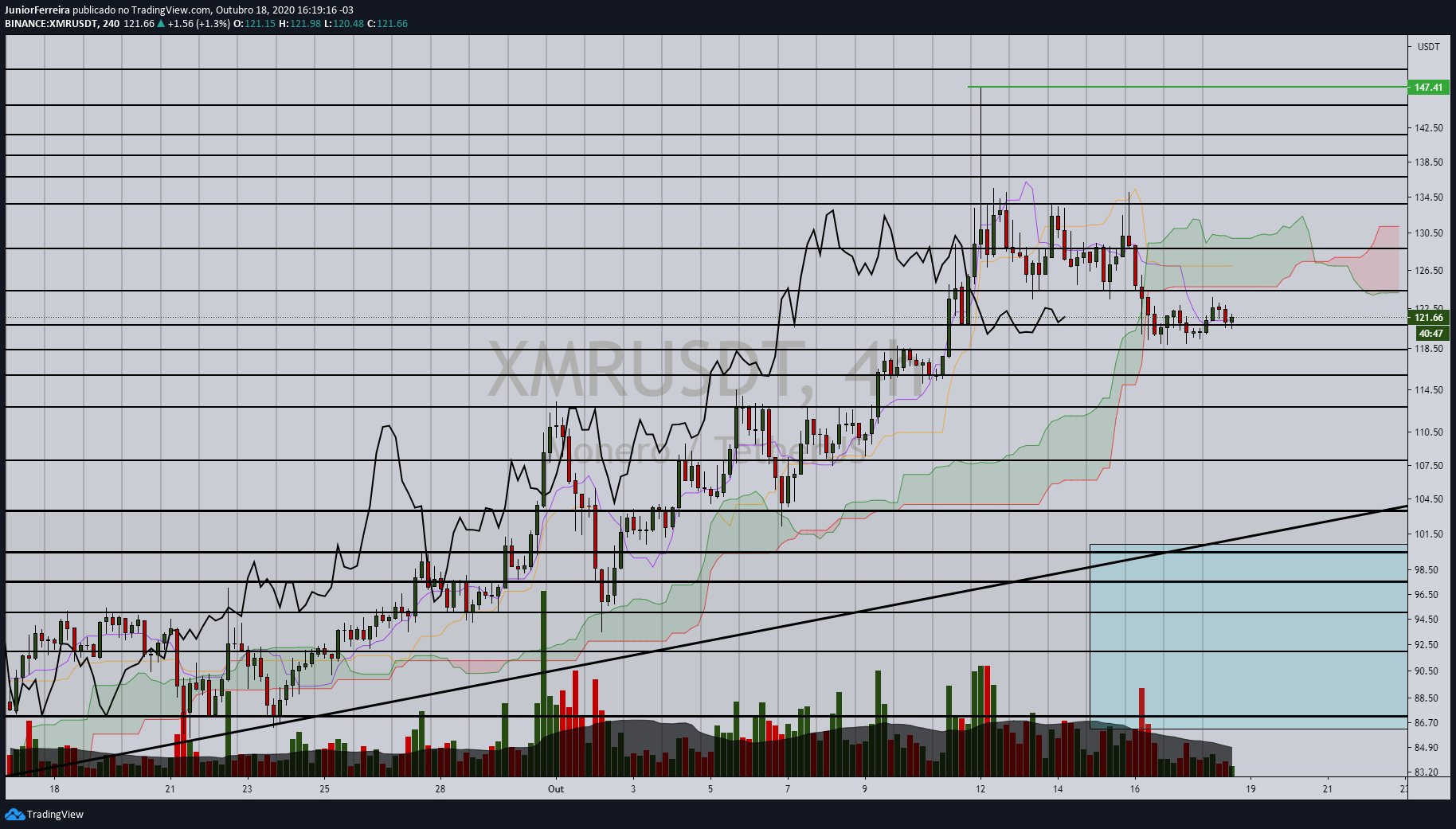Click the 18 date label on the time axis
This screenshot has height=829, width=1456.
pyautogui.click(x=54, y=789)
